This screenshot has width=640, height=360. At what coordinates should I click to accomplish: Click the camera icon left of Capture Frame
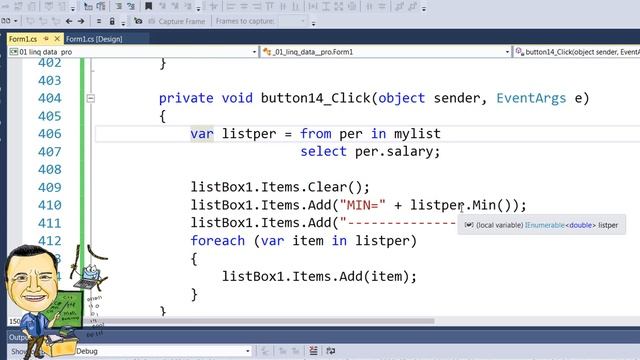click(138, 21)
